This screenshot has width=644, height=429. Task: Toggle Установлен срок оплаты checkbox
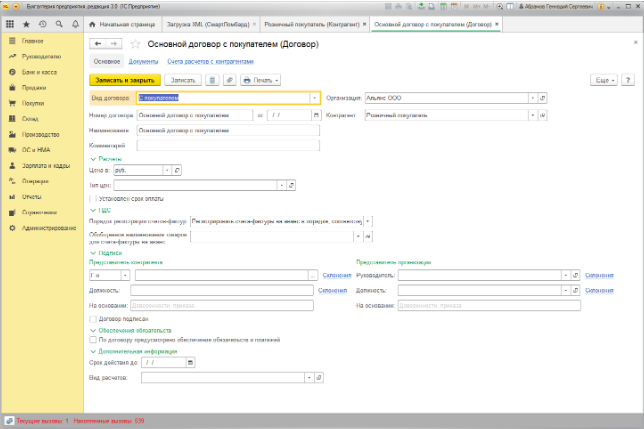click(93, 199)
